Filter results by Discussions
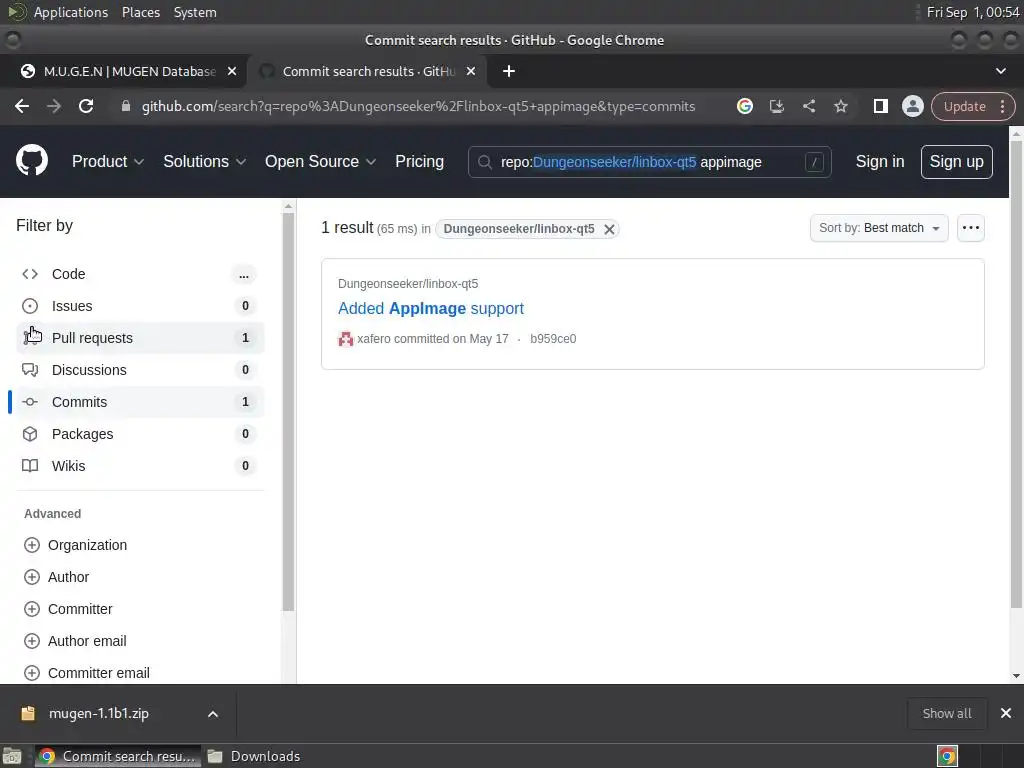The height and width of the screenshot is (768, 1024). point(140,370)
